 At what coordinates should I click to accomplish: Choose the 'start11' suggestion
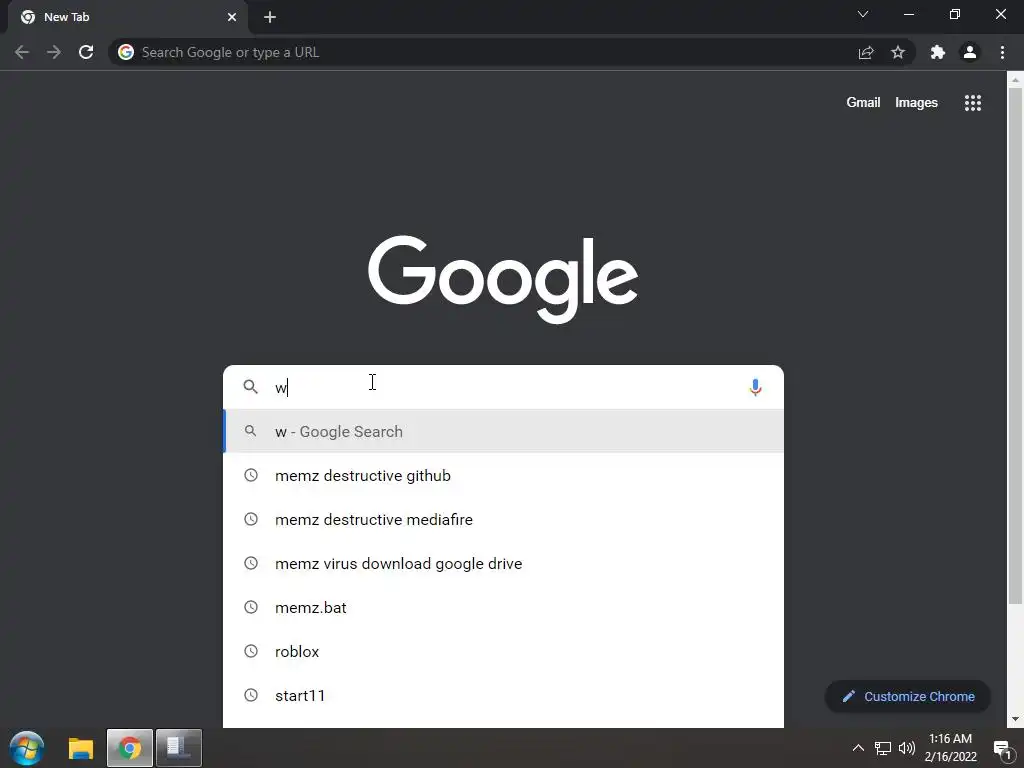[503, 696]
